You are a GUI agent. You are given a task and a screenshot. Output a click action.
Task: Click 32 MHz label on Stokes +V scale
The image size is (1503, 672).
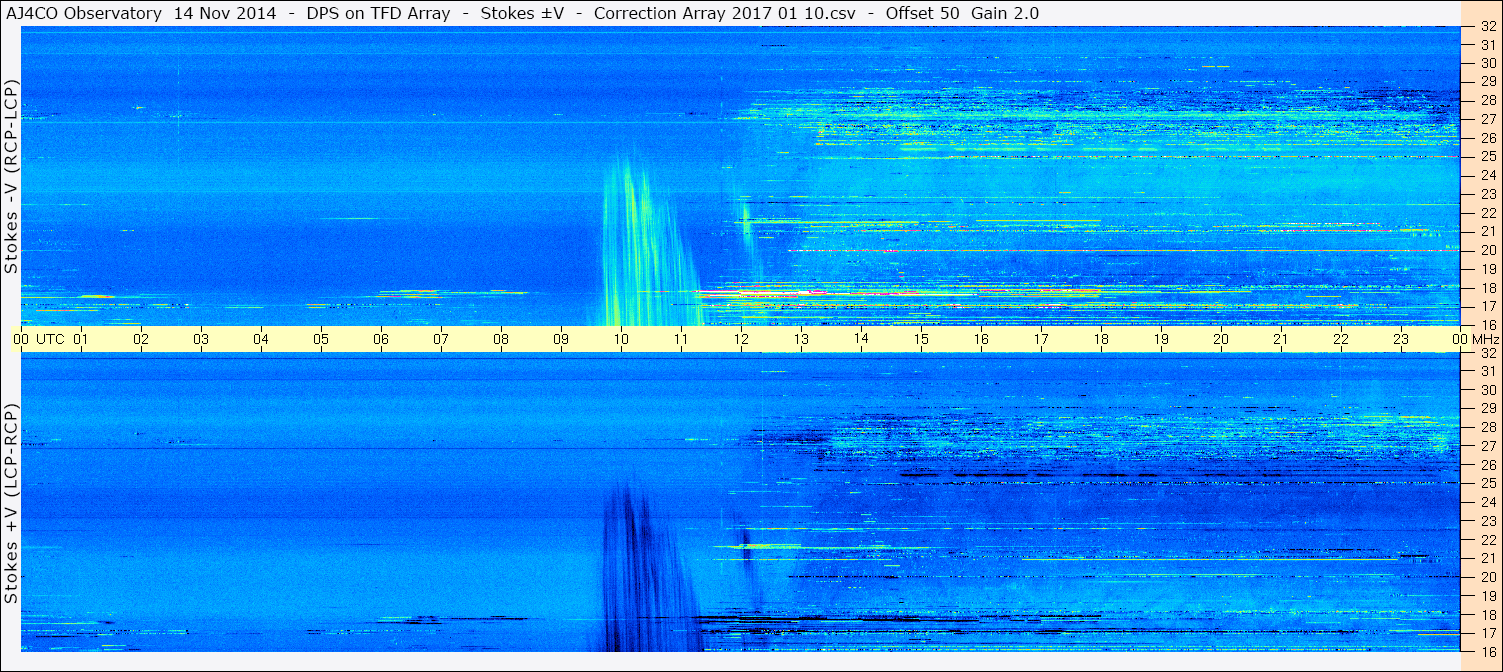point(1487,353)
